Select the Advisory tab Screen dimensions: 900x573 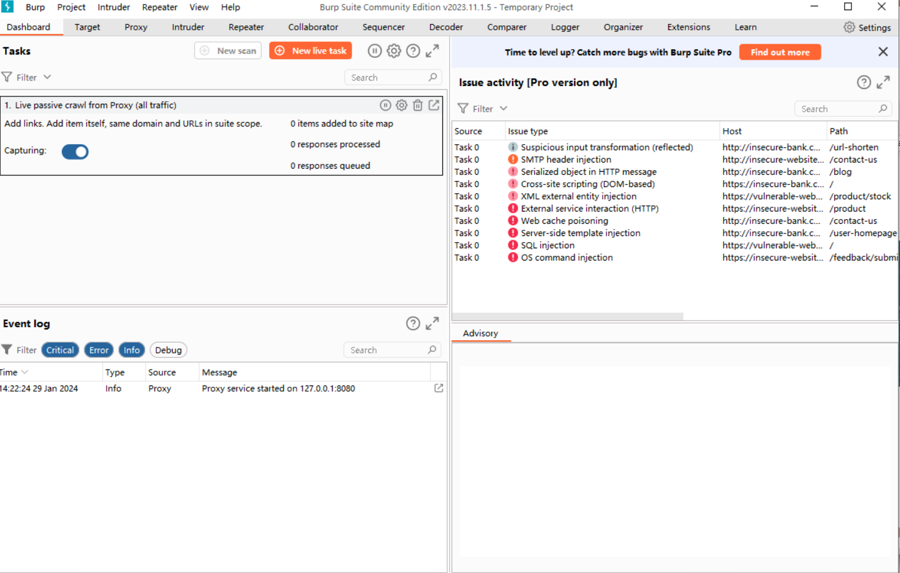coord(480,333)
